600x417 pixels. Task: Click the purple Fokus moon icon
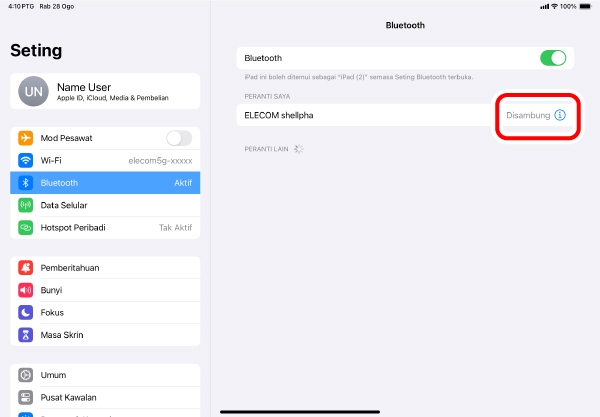coord(26,313)
